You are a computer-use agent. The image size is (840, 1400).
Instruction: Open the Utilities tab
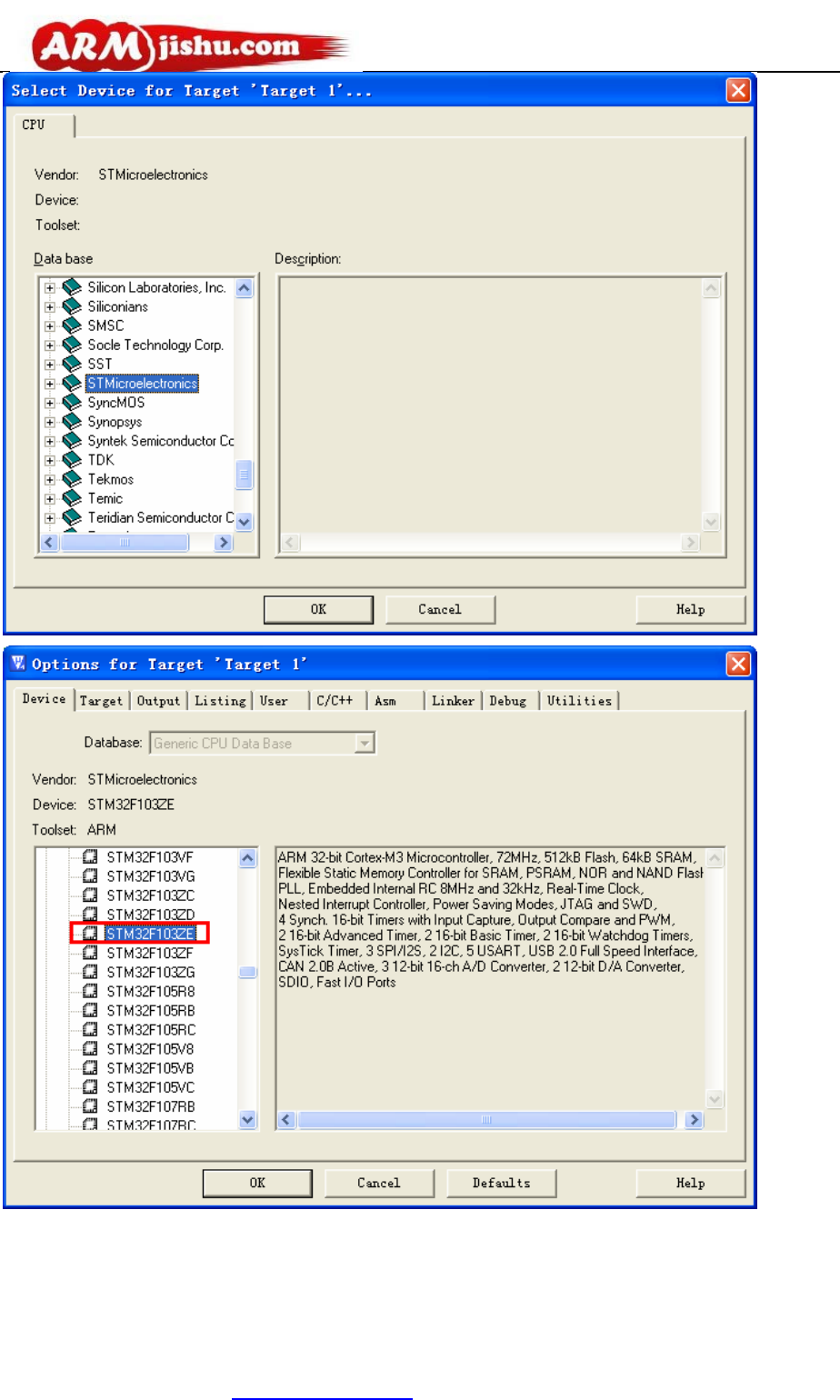(x=579, y=701)
